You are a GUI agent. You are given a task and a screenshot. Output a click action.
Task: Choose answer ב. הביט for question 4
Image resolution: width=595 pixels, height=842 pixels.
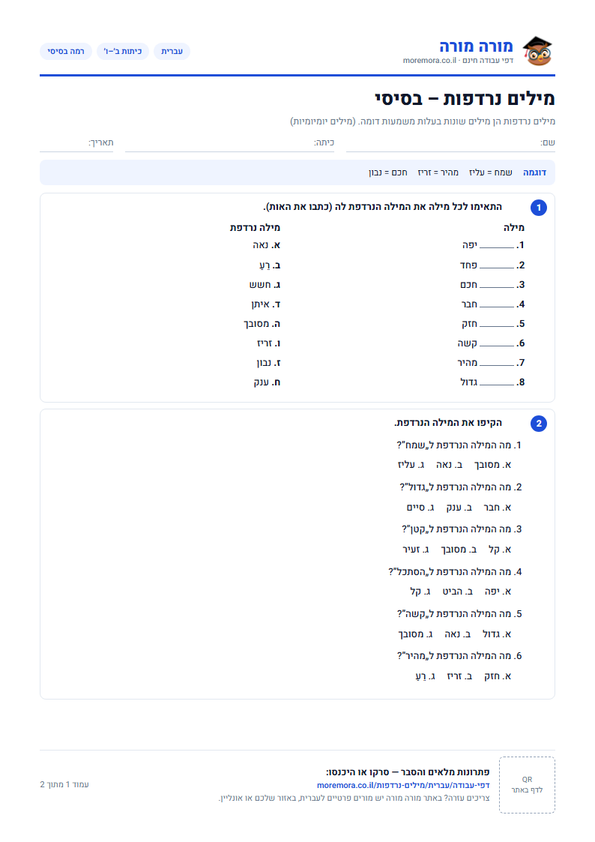click(x=458, y=592)
